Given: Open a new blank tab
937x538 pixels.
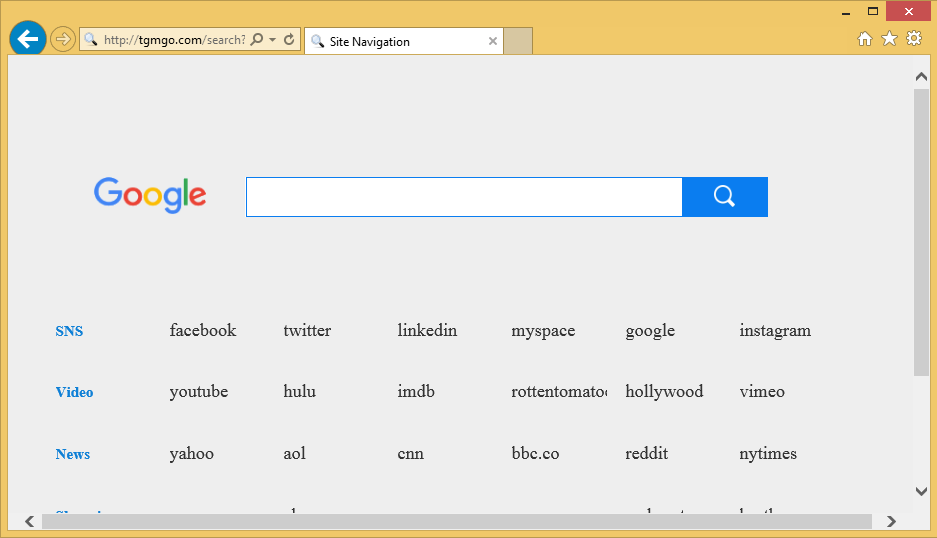Looking at the screenshot, I should point(518,41).
